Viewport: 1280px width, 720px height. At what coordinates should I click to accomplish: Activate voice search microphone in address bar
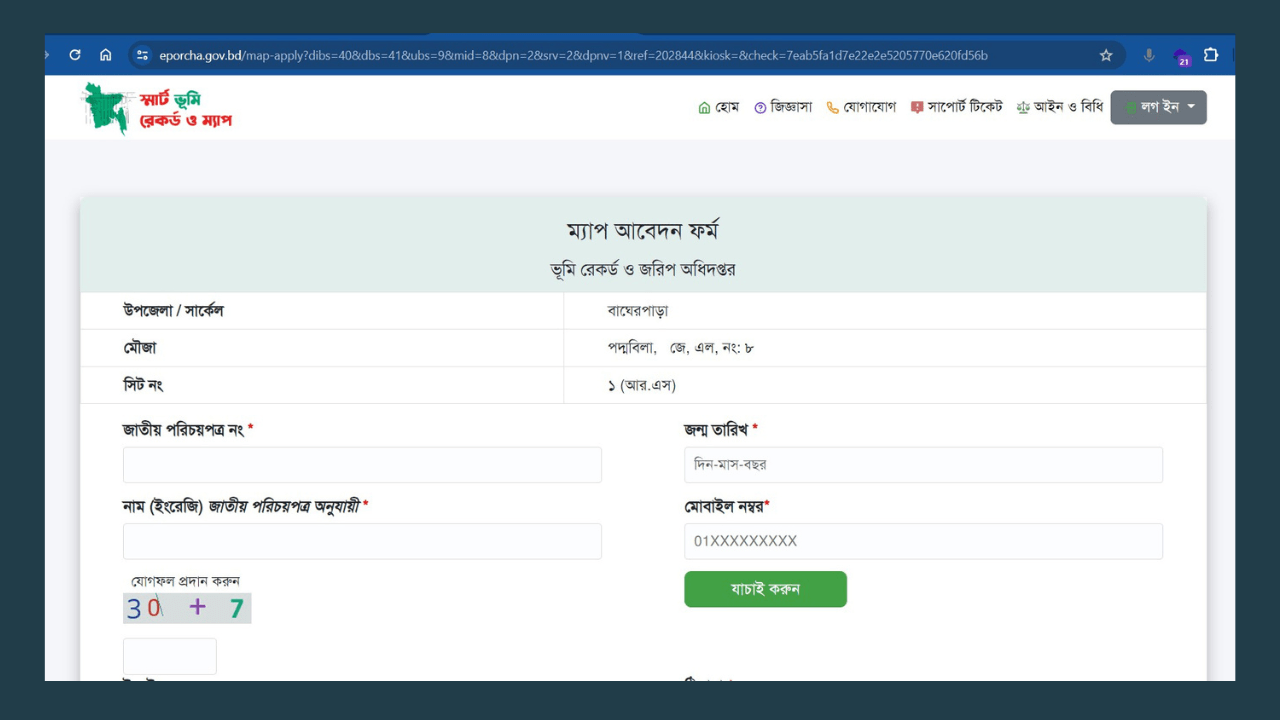[1148, 56]
